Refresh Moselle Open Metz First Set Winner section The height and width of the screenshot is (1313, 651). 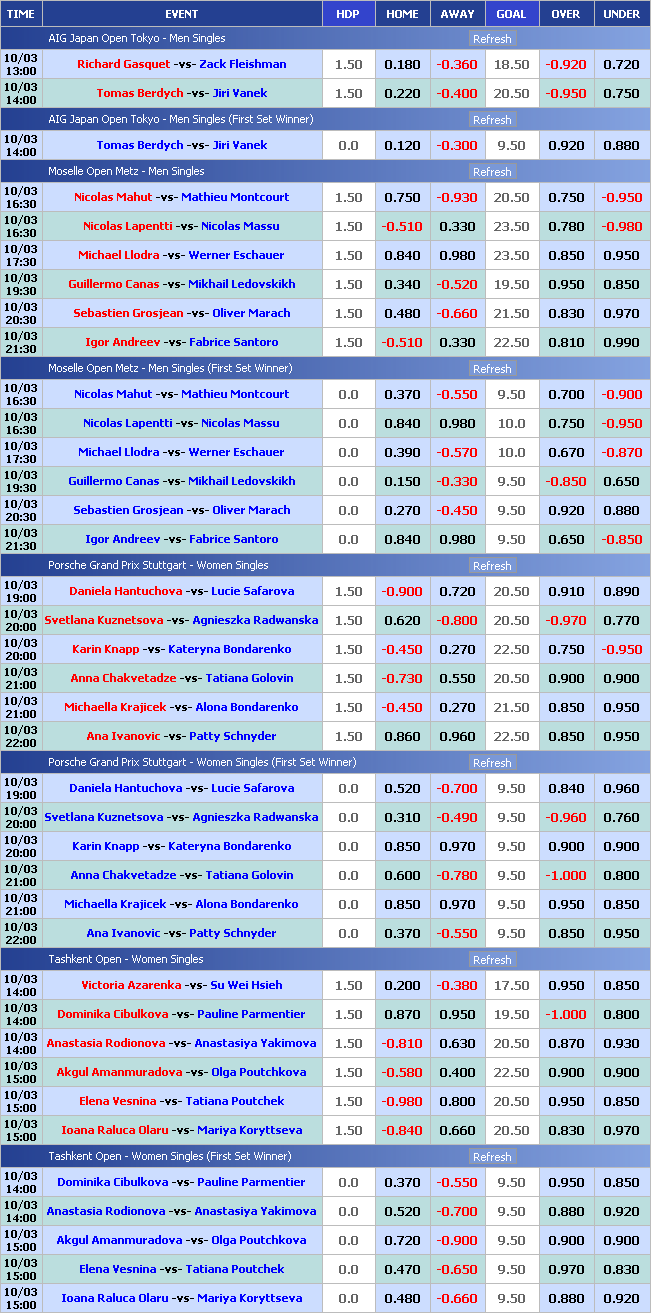click(x=491, y=369)
